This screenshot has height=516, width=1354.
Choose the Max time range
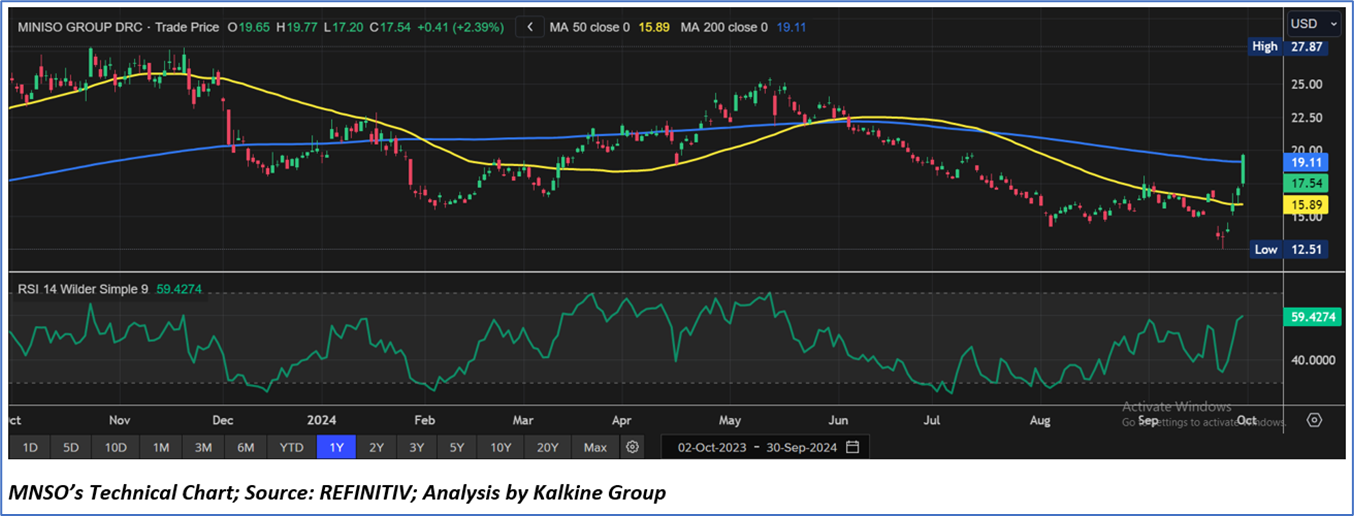click(x=595, y=447)
